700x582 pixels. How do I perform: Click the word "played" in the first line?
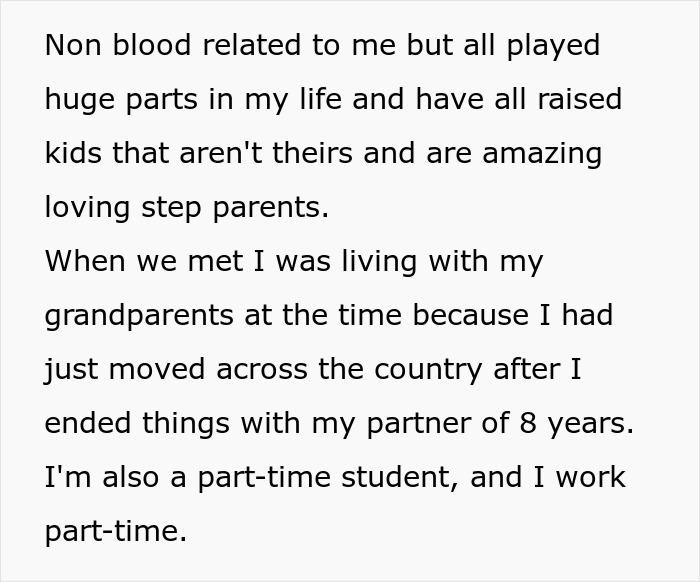click(553, 47)
